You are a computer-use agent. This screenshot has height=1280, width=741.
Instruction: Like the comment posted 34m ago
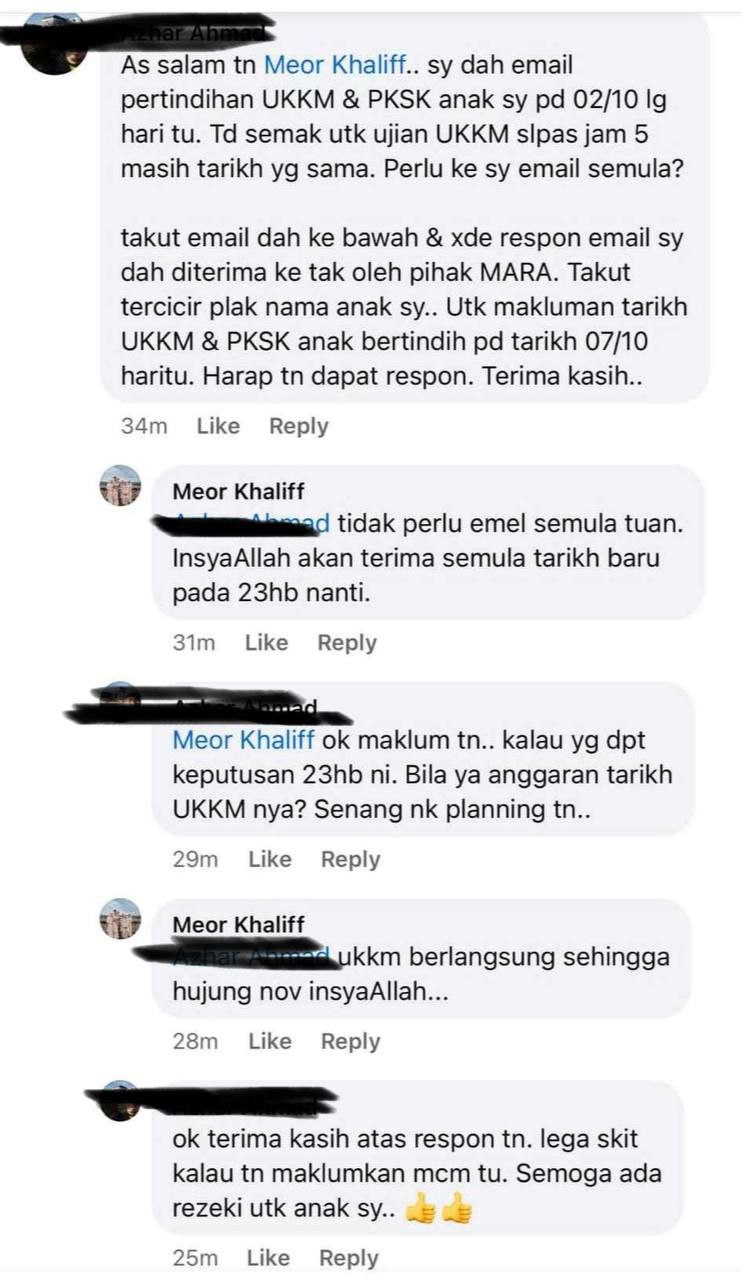pyautogui.click(x=218, y=426)
